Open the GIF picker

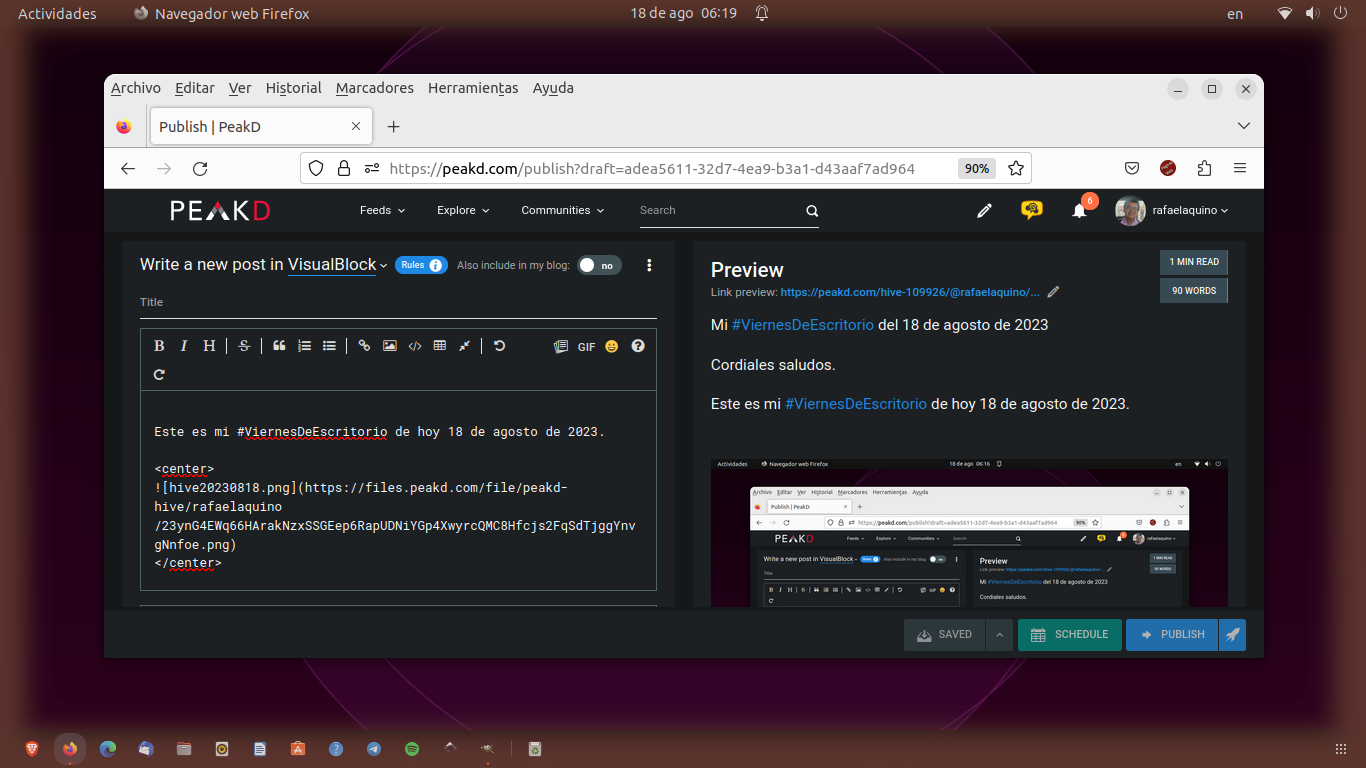coord(586,347)
